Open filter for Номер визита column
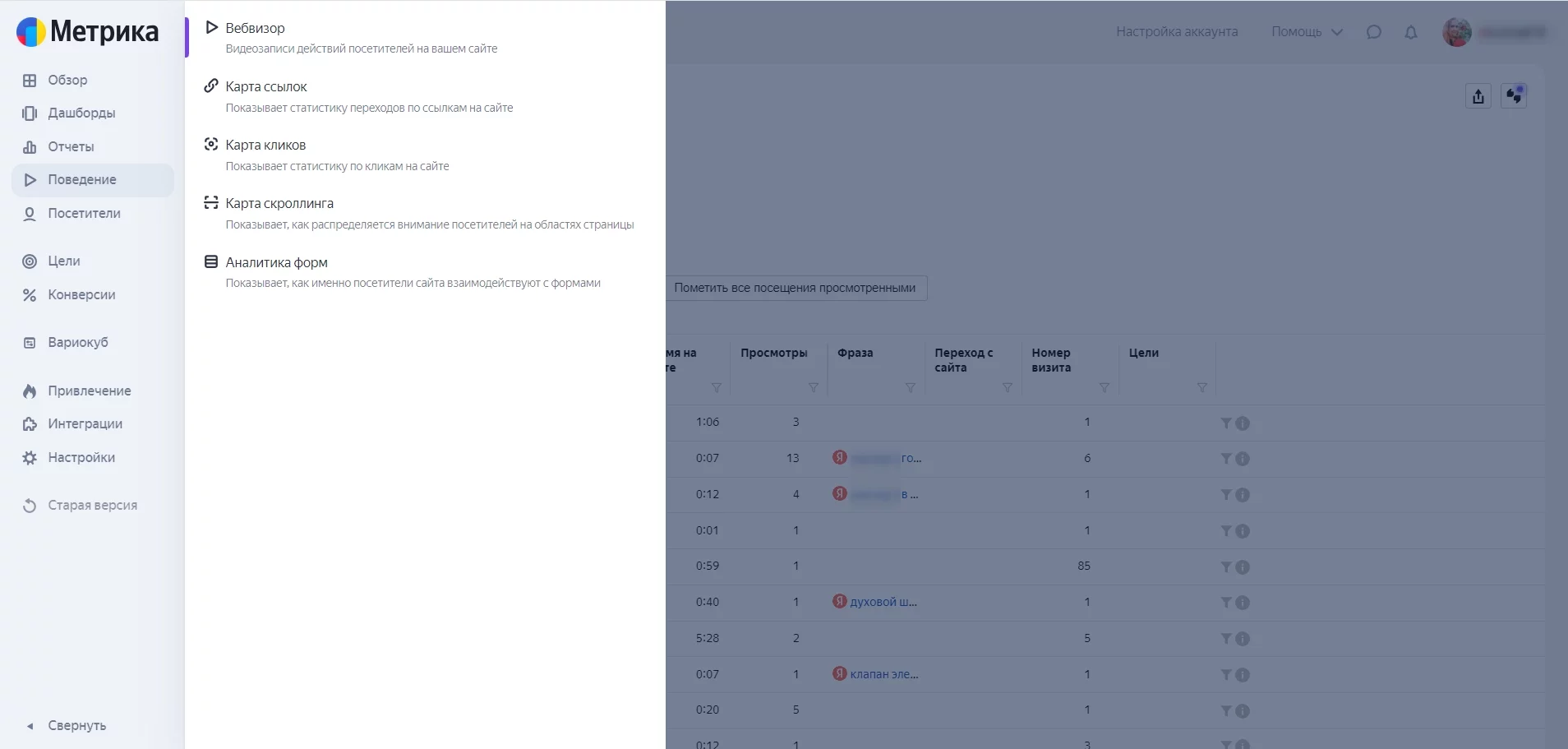The height and width of the screenshot is (749, 1568). [1105, 387]
